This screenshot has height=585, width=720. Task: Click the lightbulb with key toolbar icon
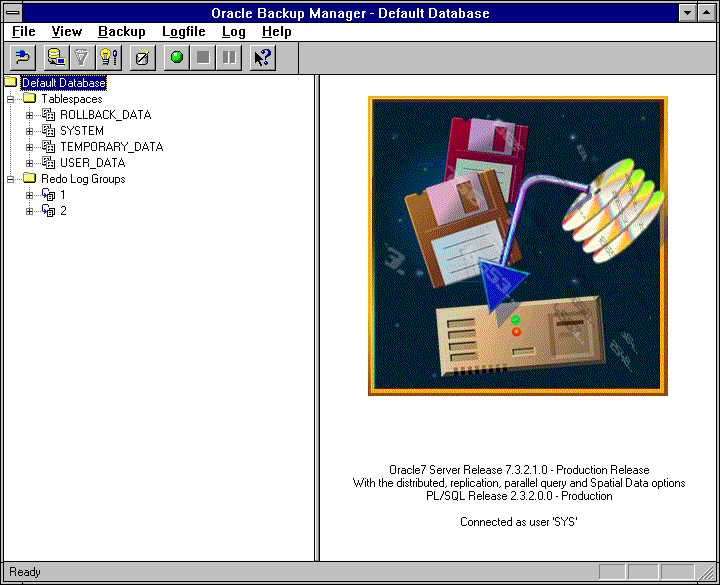(108, 58)
